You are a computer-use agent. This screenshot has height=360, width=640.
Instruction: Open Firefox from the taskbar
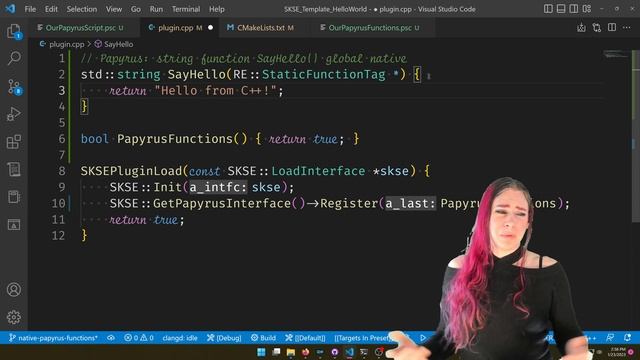tap(305, 352)
